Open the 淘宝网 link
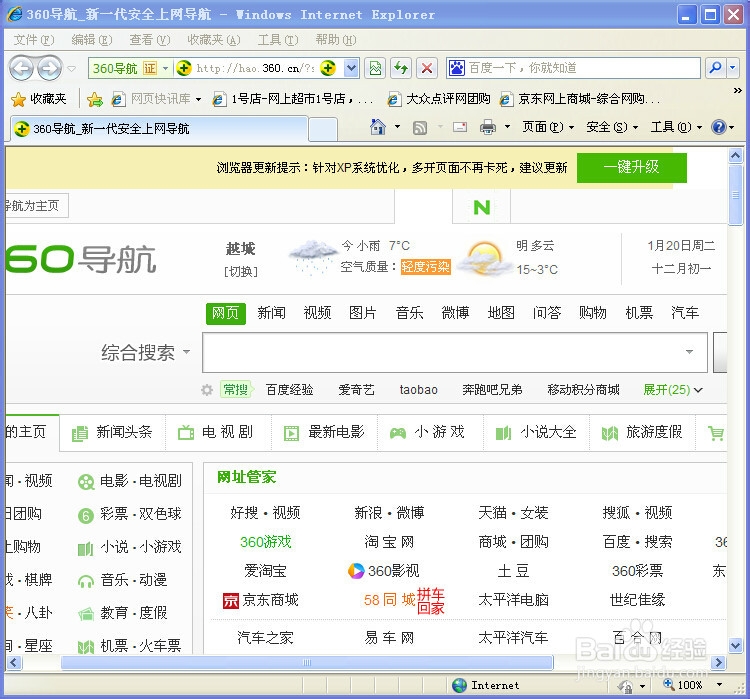 tap(389, 542)
